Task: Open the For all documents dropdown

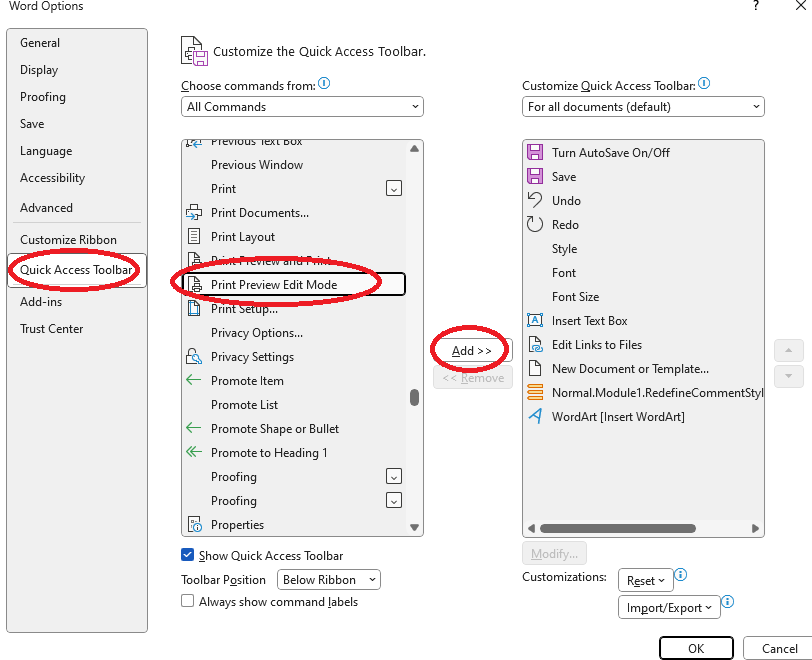Action: pos(643,107)
